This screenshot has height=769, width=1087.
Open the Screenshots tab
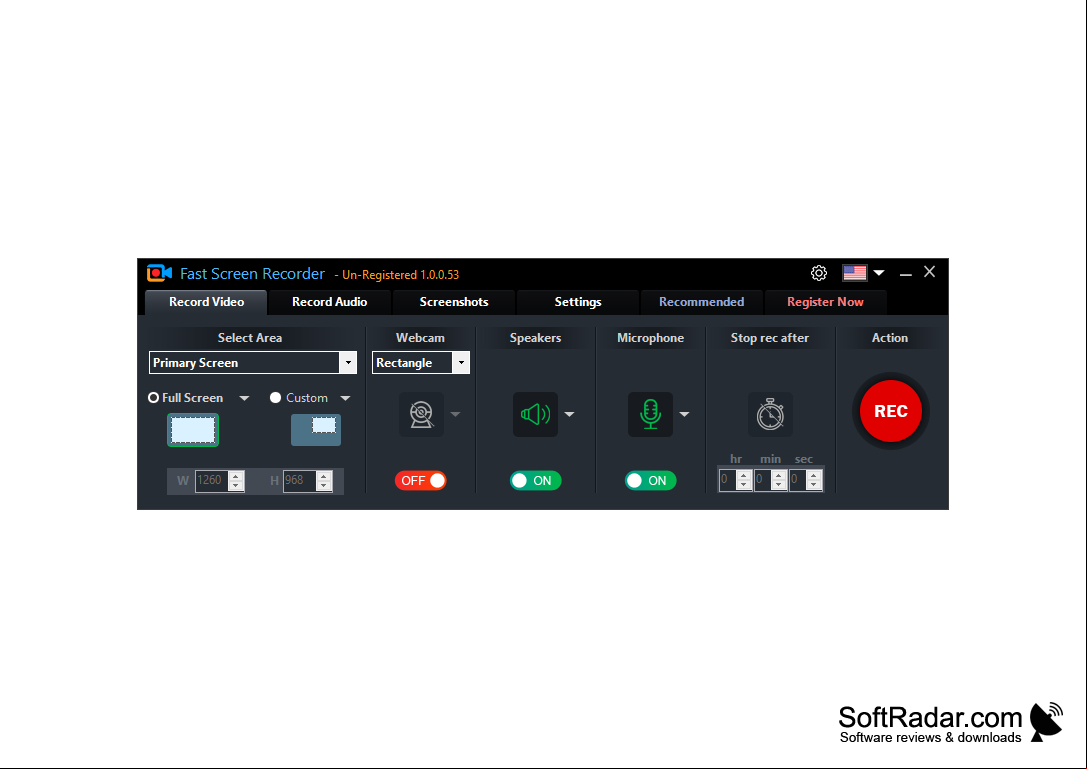tap(453, 302)
